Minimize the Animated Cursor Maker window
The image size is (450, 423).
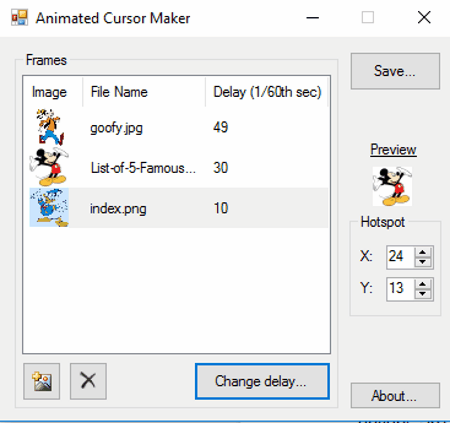[x=313, y=18]
